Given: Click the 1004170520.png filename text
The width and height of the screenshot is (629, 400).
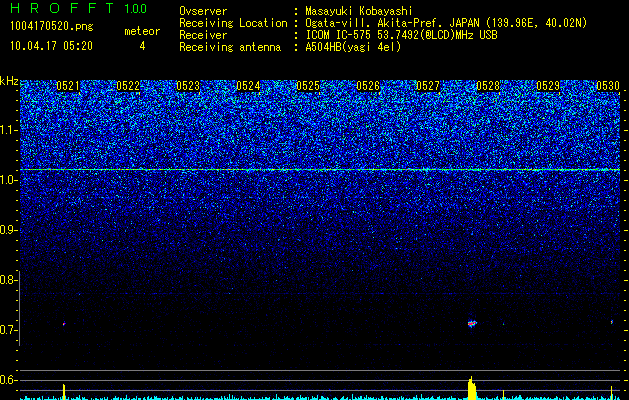Looking at the screenshot, I should coord(52,26).
